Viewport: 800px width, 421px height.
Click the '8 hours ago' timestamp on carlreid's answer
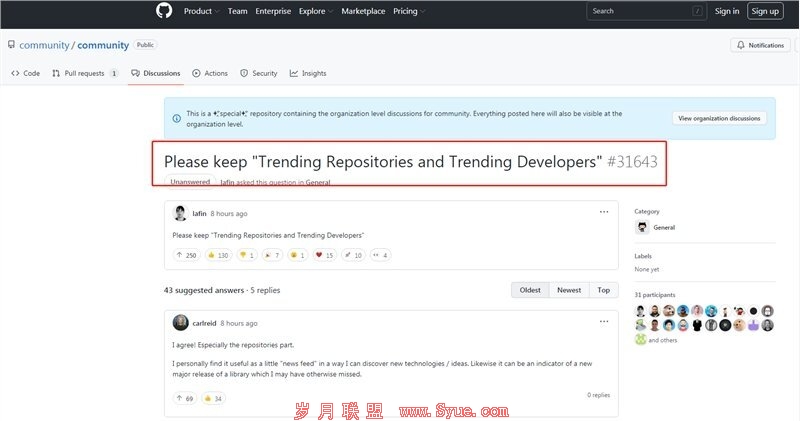(239, 324)
